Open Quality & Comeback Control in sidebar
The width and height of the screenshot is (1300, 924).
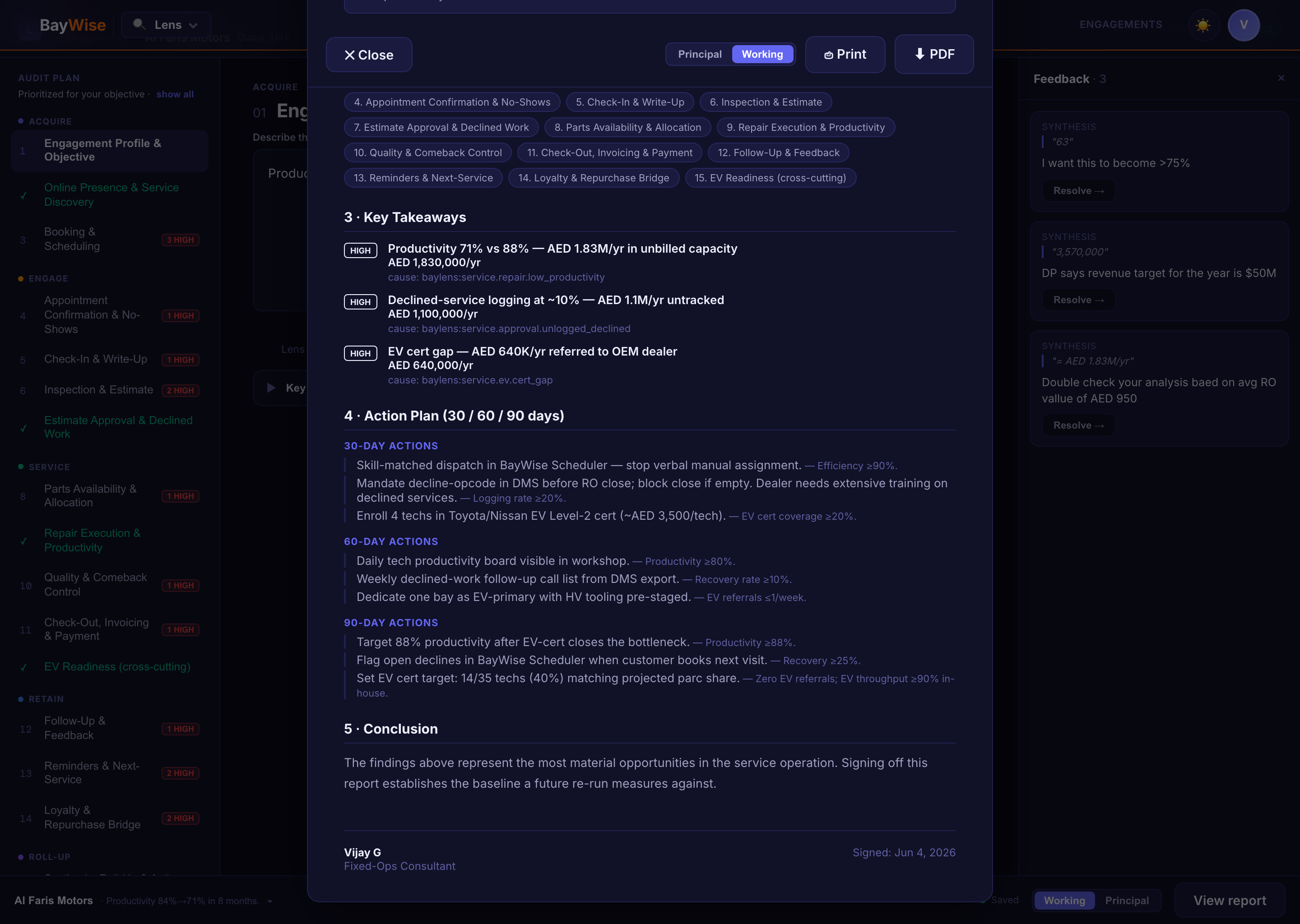[110, 585]
